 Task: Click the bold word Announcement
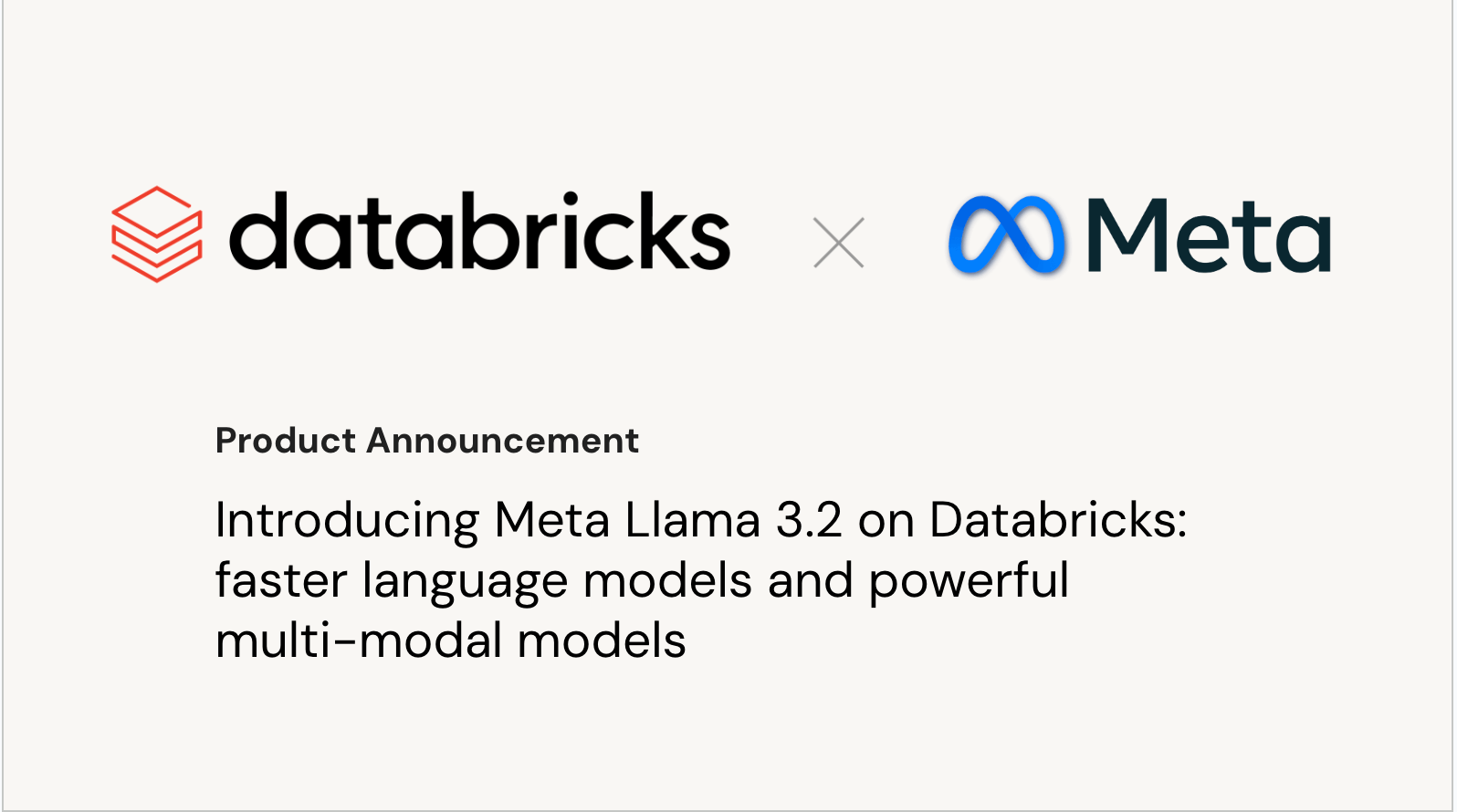tap(502, 441)
